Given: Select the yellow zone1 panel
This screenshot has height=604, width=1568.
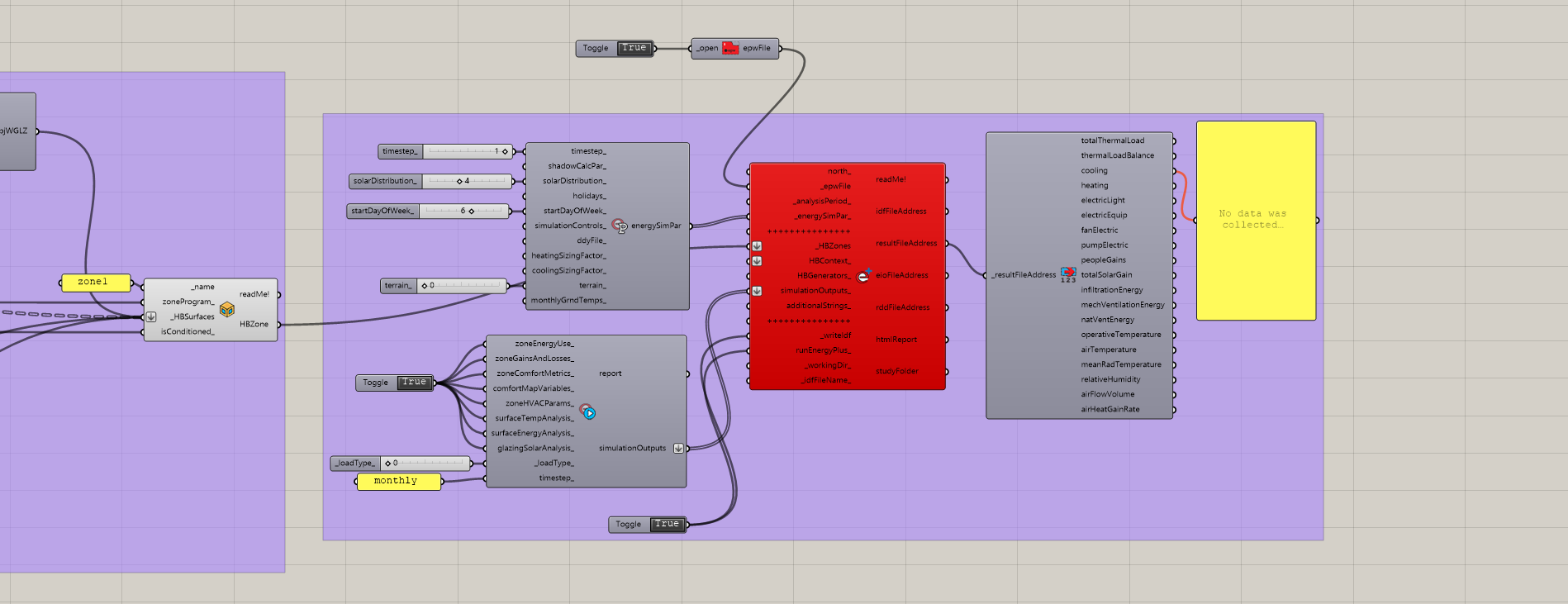Looking at the screenshot, I should click(96, 283).
